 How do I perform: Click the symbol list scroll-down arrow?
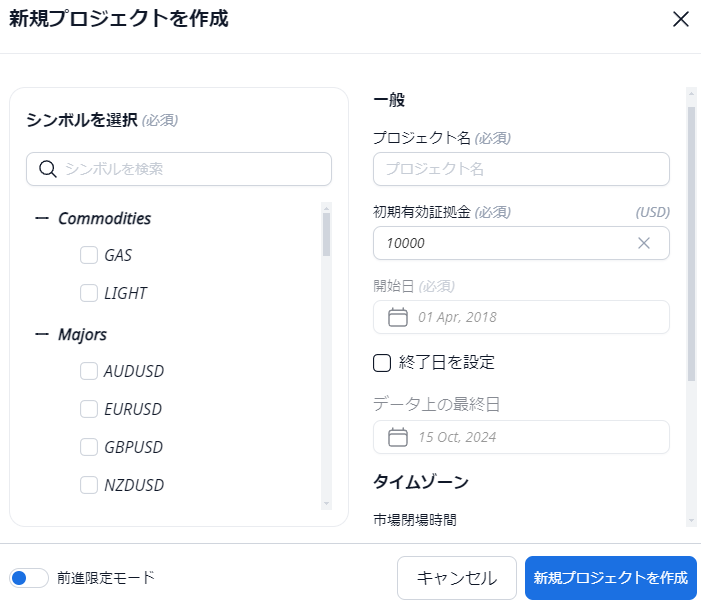coord(326,504)
